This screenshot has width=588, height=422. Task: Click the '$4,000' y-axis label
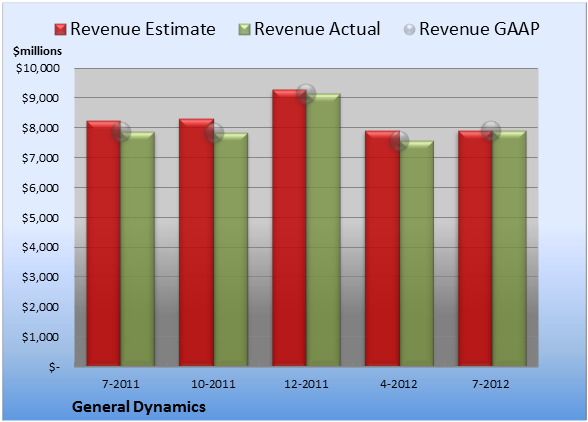click(x=40, y=247)
